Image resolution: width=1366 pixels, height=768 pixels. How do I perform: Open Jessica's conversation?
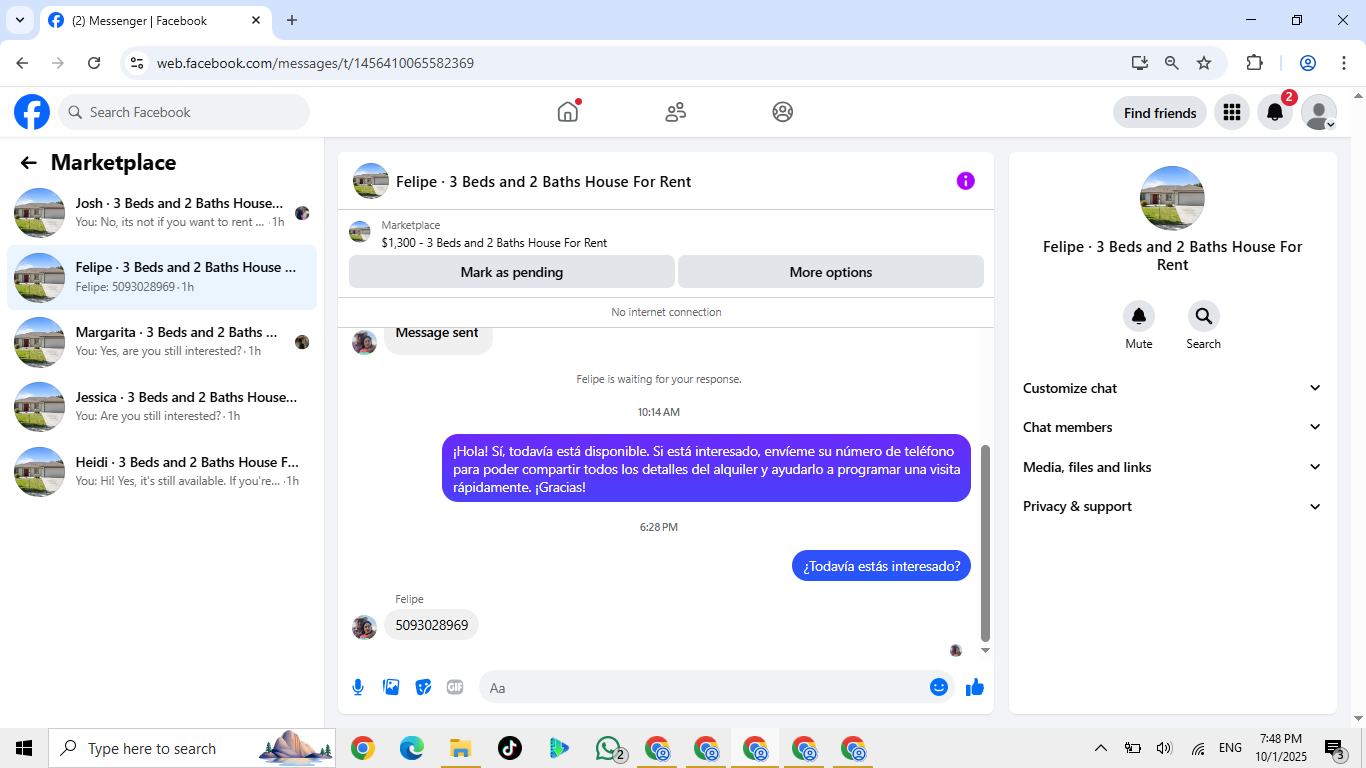162,407
